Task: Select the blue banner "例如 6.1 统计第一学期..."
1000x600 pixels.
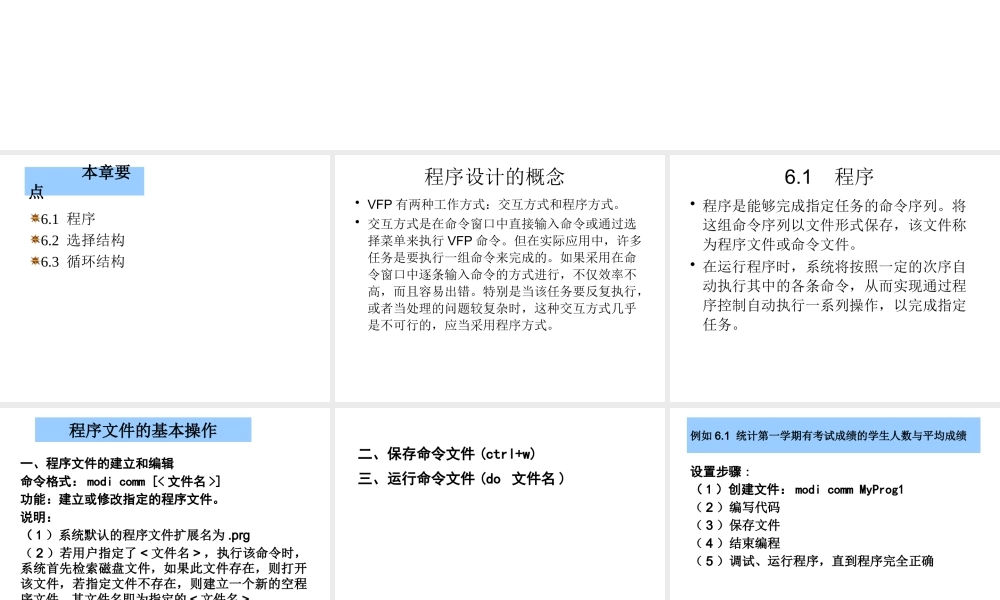Action: (833, 435)
